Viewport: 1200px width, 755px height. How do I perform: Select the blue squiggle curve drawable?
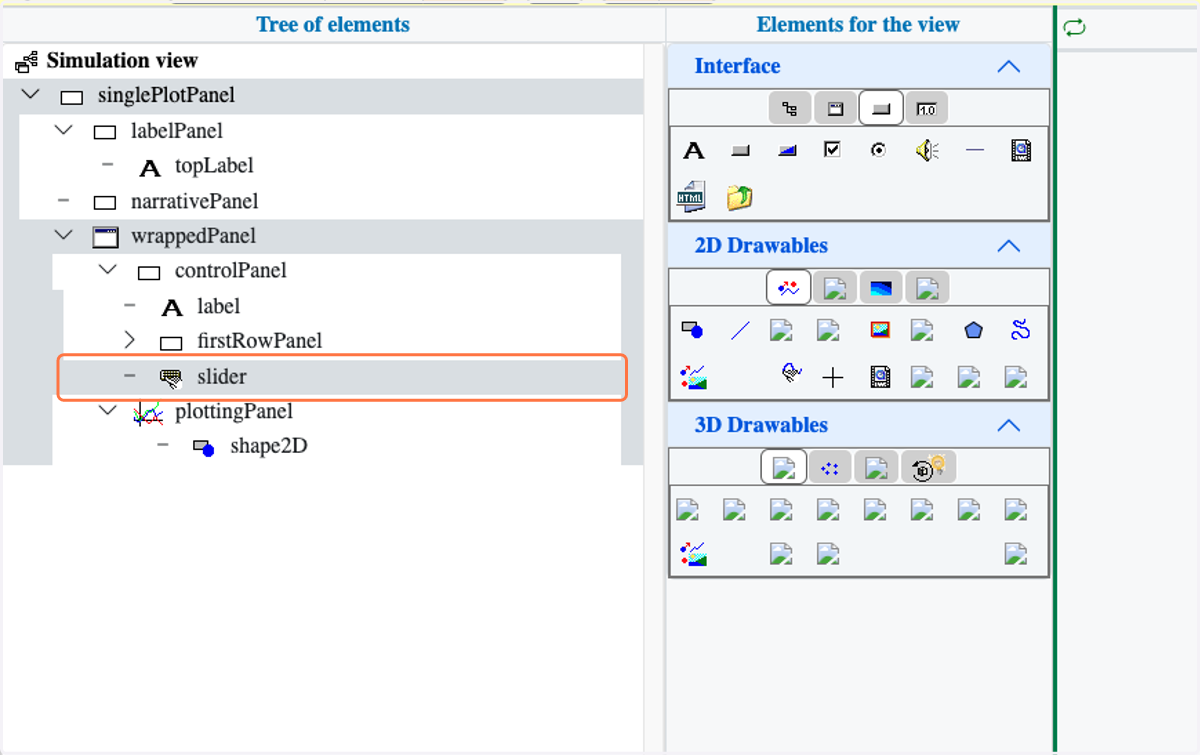click(x=1020, y=329)
